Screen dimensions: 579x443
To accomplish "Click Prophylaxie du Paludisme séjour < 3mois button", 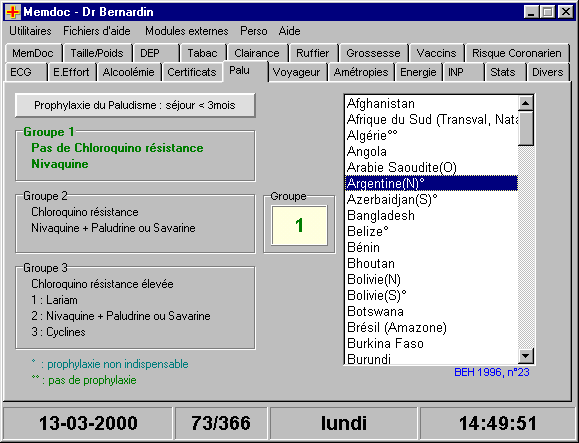I will tap(135, 105).
